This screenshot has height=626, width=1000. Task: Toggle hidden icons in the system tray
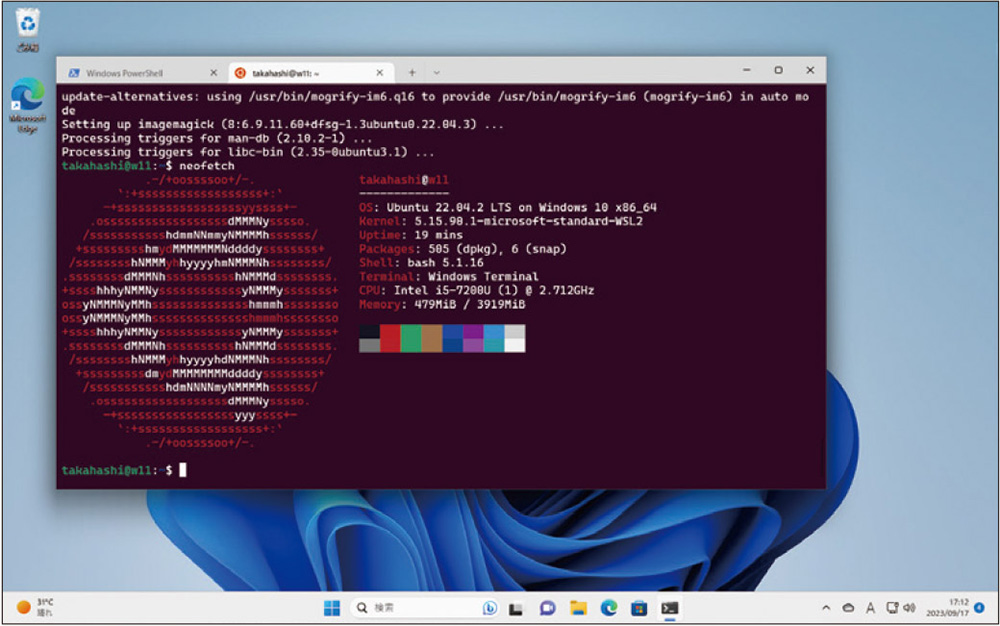pyautogui.click(x=826, y=606)
